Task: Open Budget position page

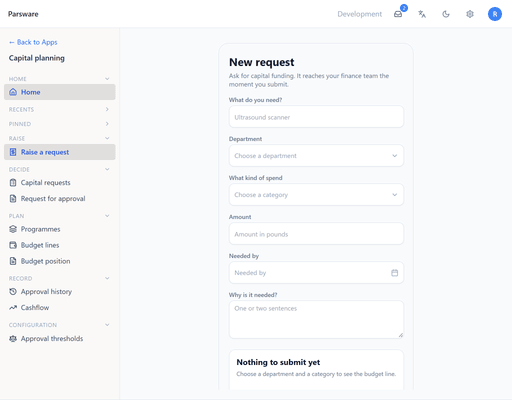Action: [x=60, y=261]
